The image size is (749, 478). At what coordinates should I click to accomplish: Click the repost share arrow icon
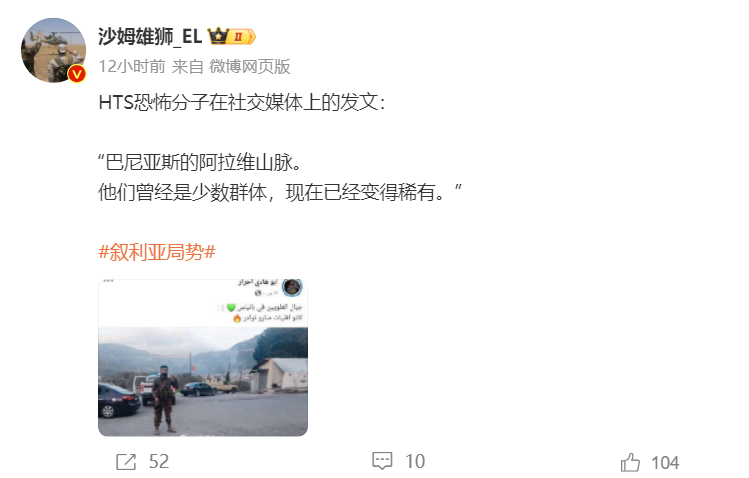126,462
